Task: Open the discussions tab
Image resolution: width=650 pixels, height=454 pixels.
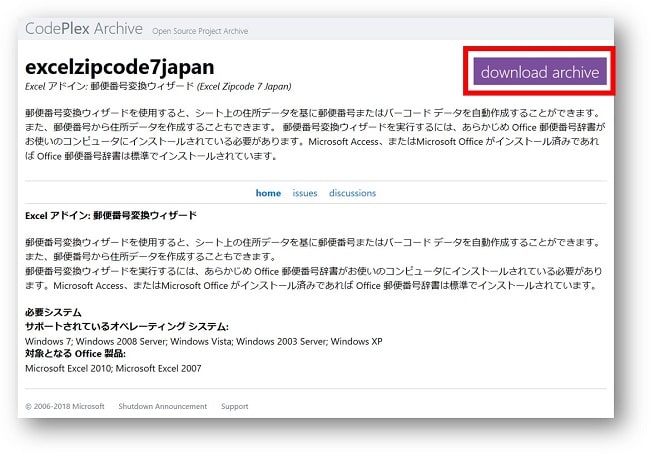Action: point(352,193)
